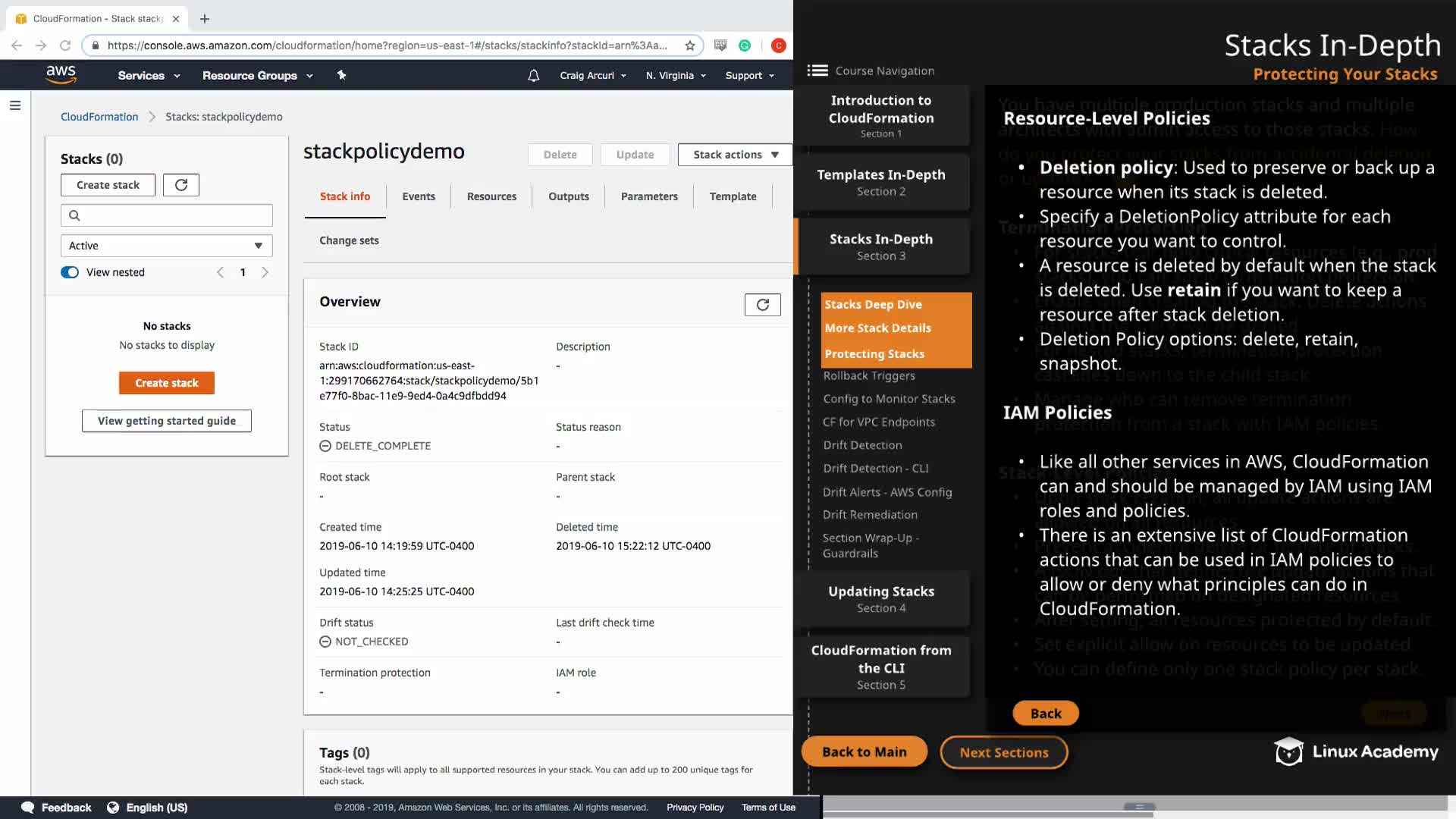Open the CloudFormation breadcrumb link
The width and height of the screenshot is (1456, 819).
(x=99, y=117)
